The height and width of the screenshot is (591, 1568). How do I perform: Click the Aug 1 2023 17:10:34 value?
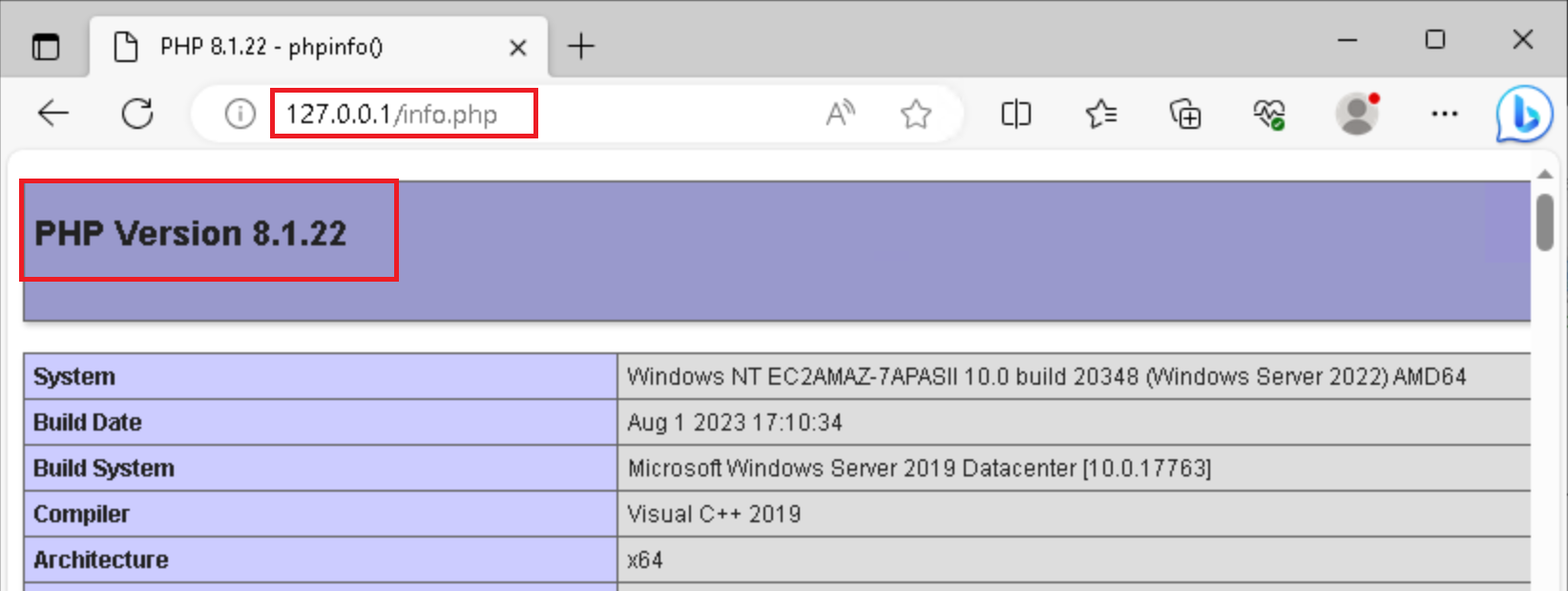tap(735, 423)
